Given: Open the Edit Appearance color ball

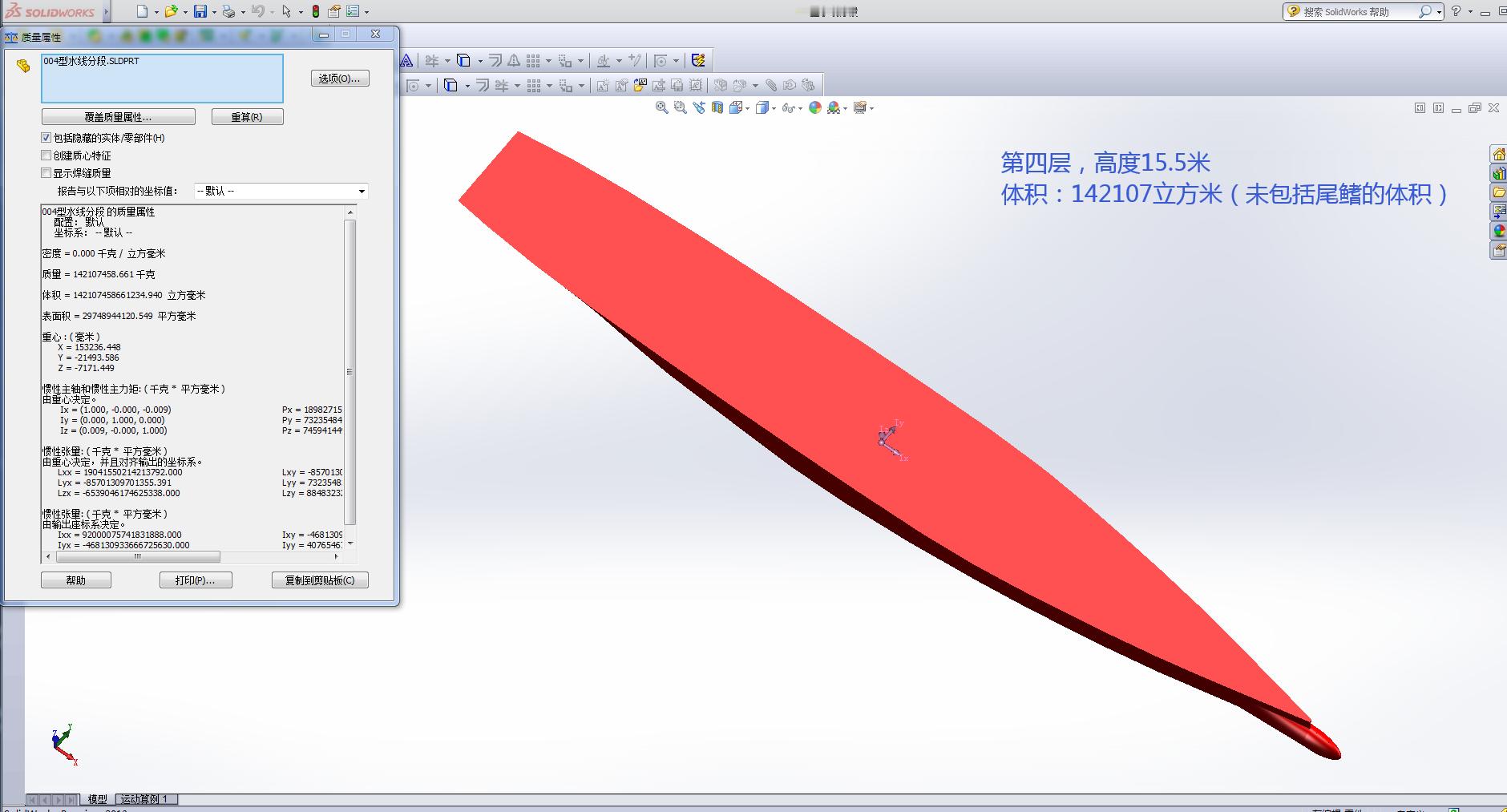Looking at the screenshot, I should click(x=814, y=107).
